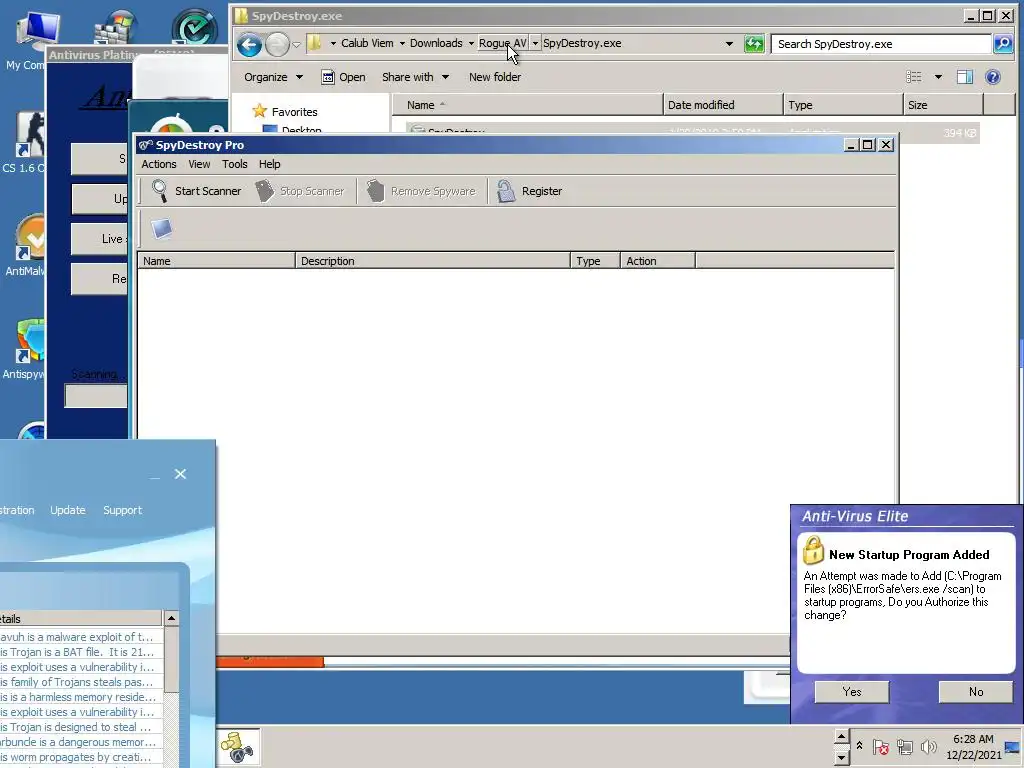Image resolution: width=1024 pixels, height=768 pixels.
Task: Click the change view icon in Explorer
Action: click(914, 77)
